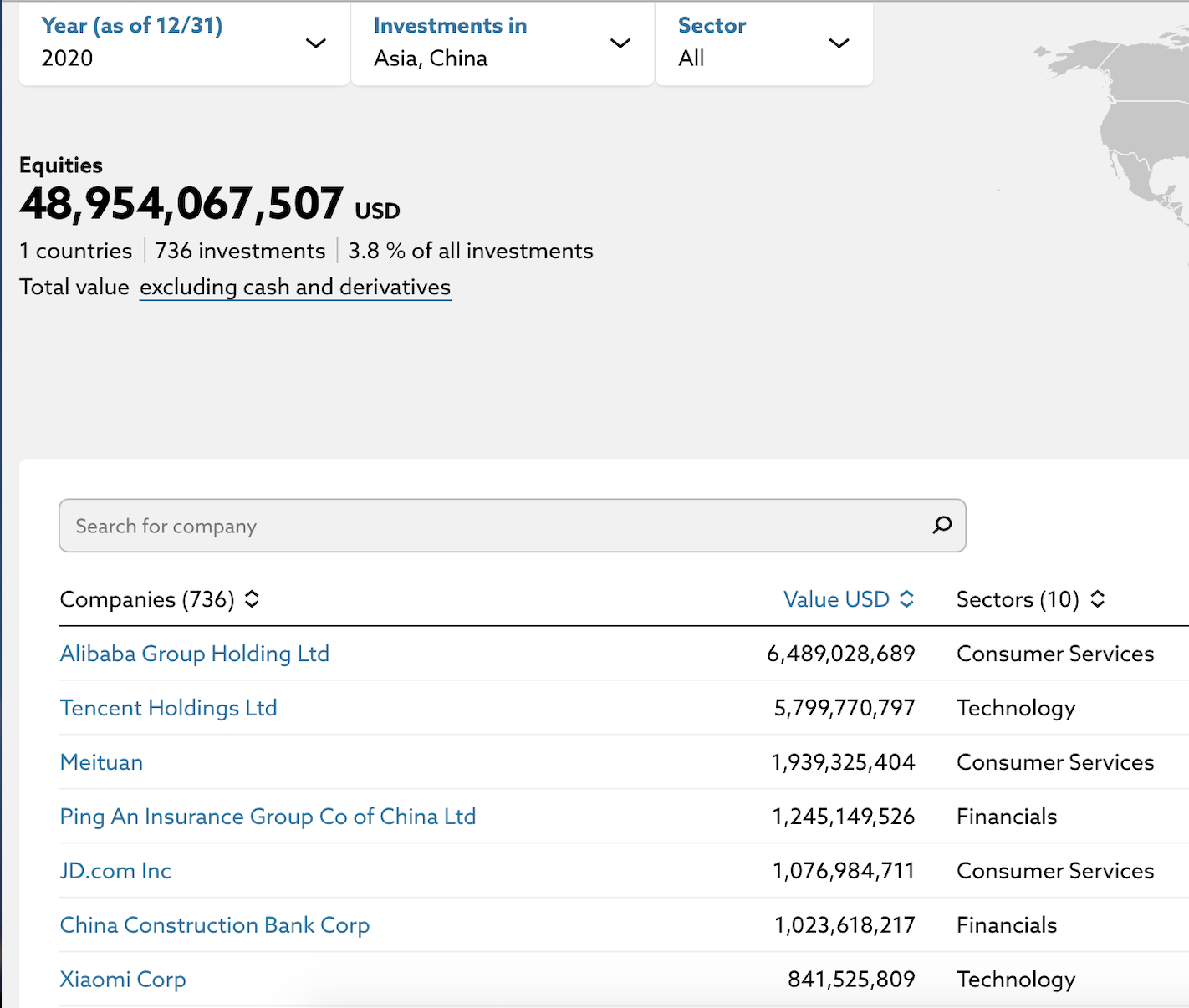Sort by Value USD column header
This screenshot has height=1008, width=1189.
point(835,599)
